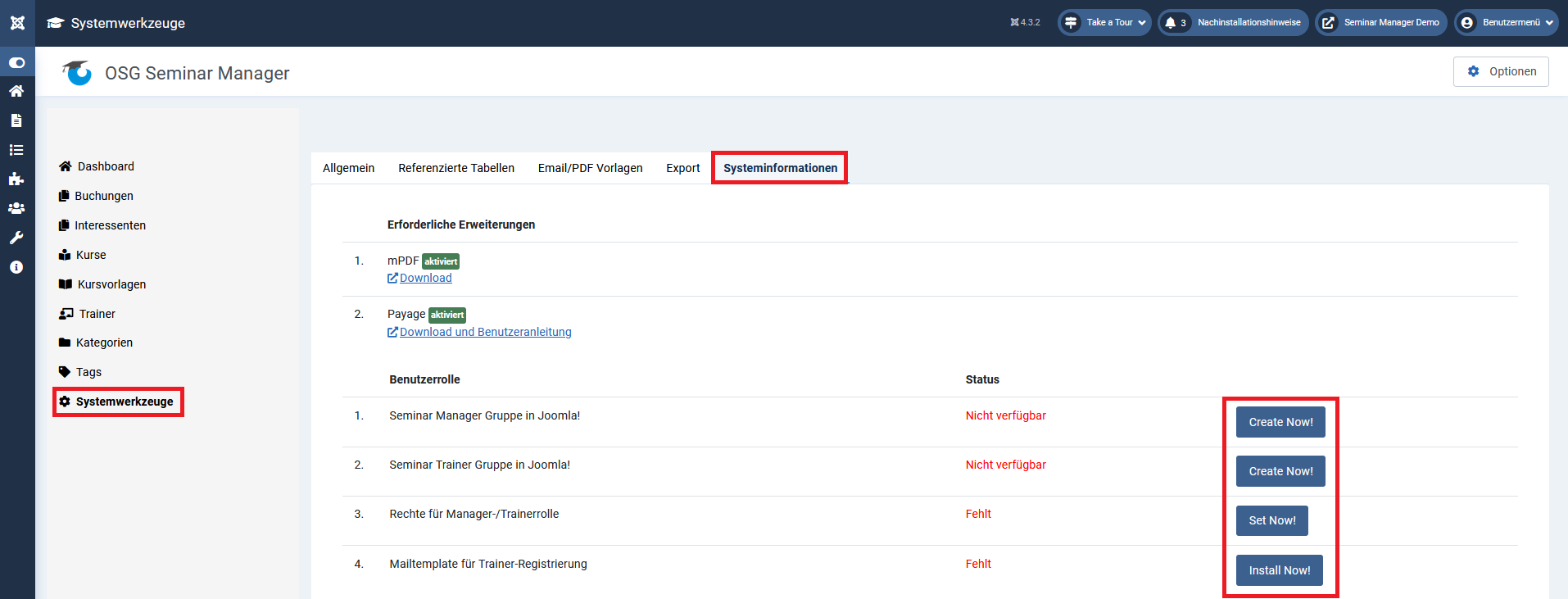Open the Seminar Manager Demo site link
Viewport: 1568px width, 599px height.
point(1381,23)
